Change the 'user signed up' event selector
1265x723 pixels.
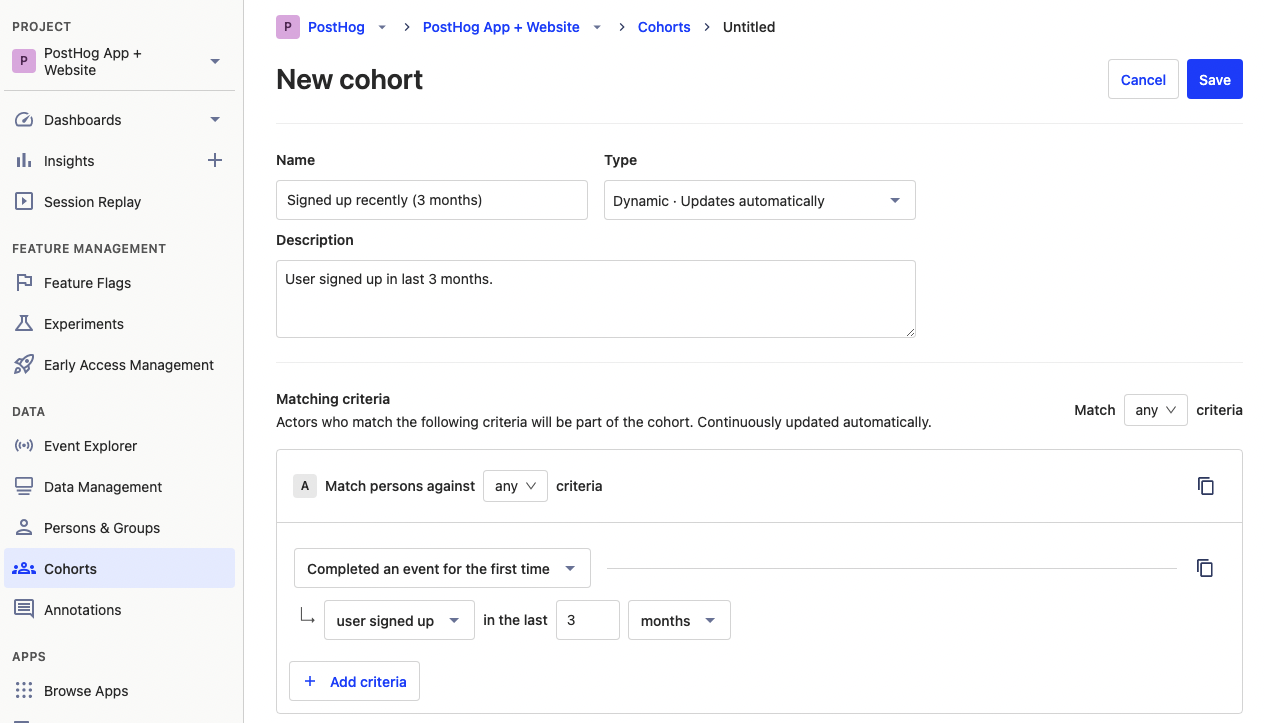(x=399, y=620)
